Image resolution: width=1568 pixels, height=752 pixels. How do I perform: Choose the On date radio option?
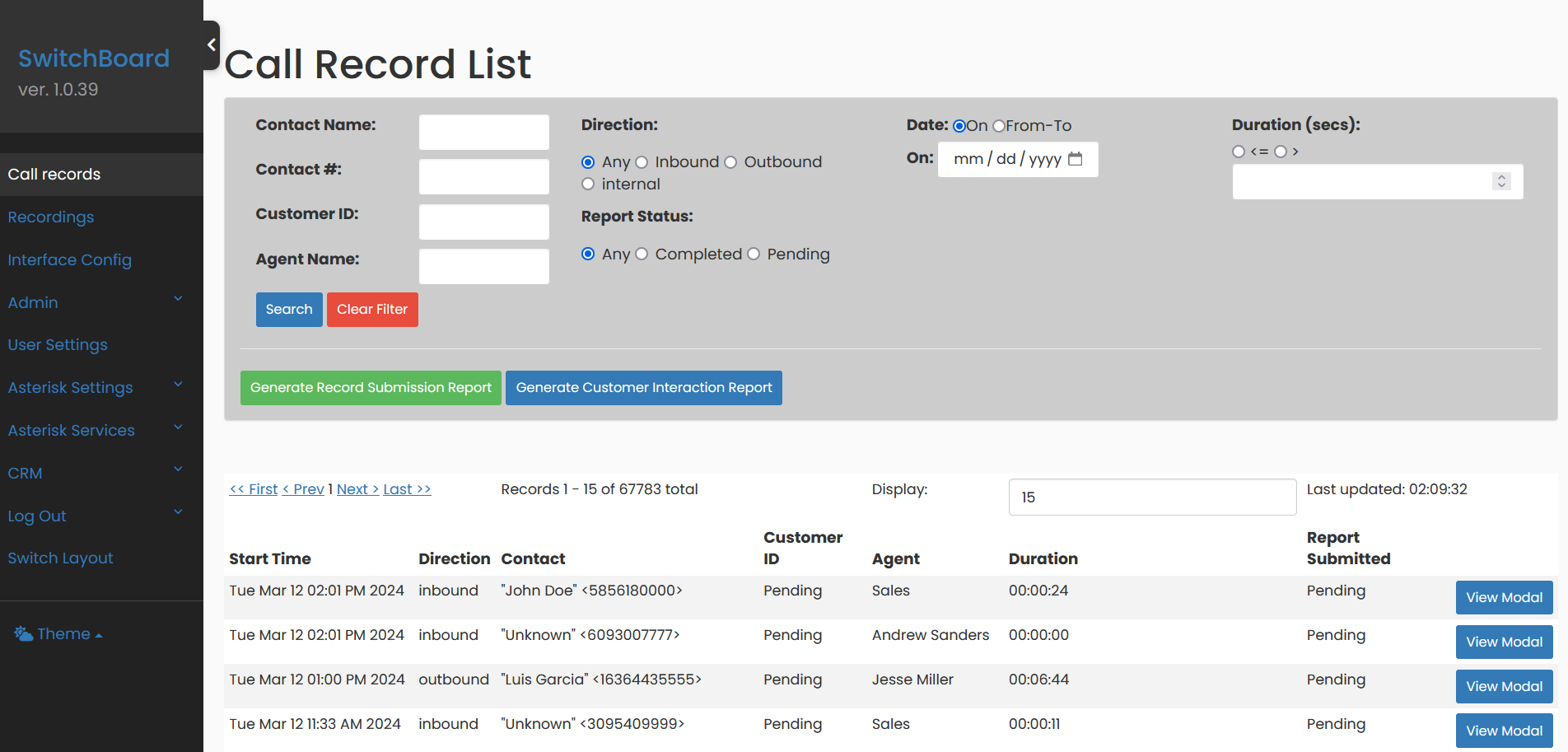point(959,126)
